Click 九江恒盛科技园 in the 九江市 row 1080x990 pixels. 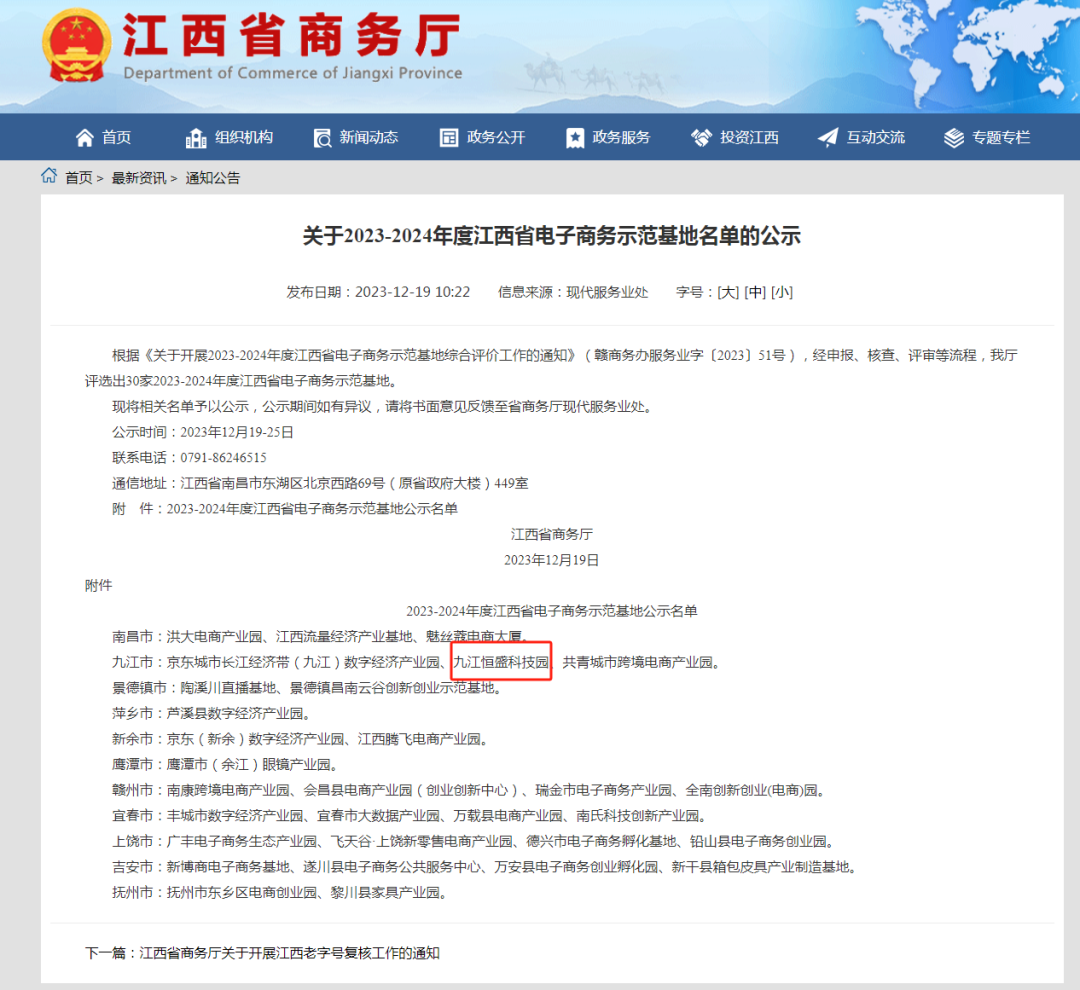coord(501,662)
